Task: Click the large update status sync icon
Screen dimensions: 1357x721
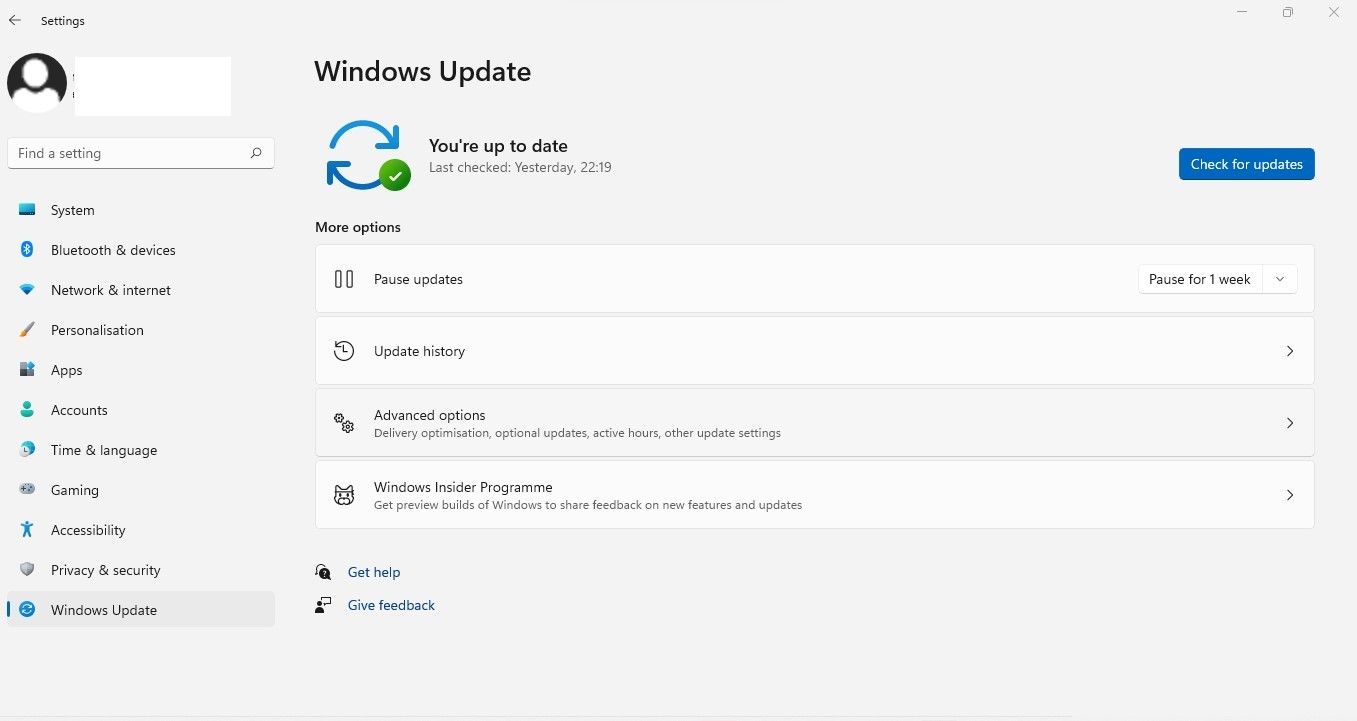Action: pos(367,155)
